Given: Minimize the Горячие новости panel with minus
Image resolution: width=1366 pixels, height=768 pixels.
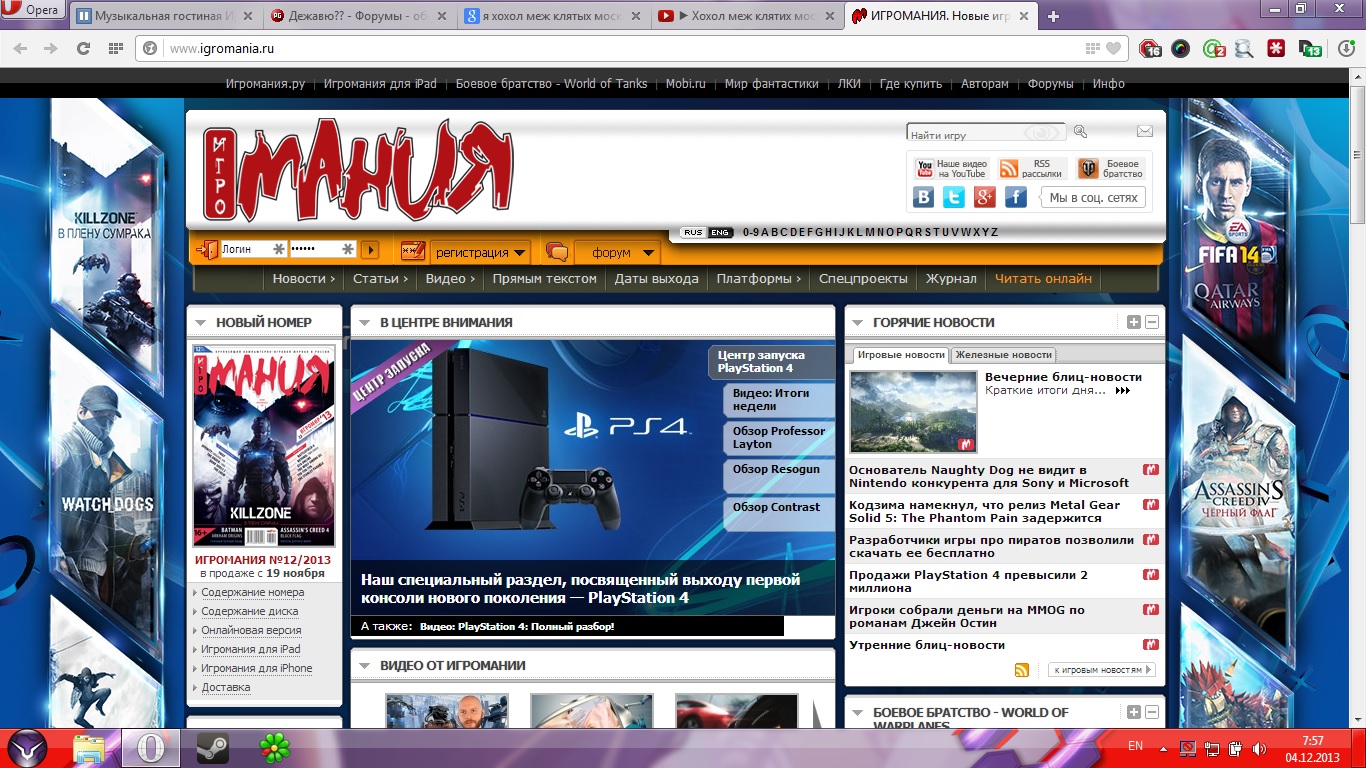Looking at the screenshot, I should [x=1152, y=322].
